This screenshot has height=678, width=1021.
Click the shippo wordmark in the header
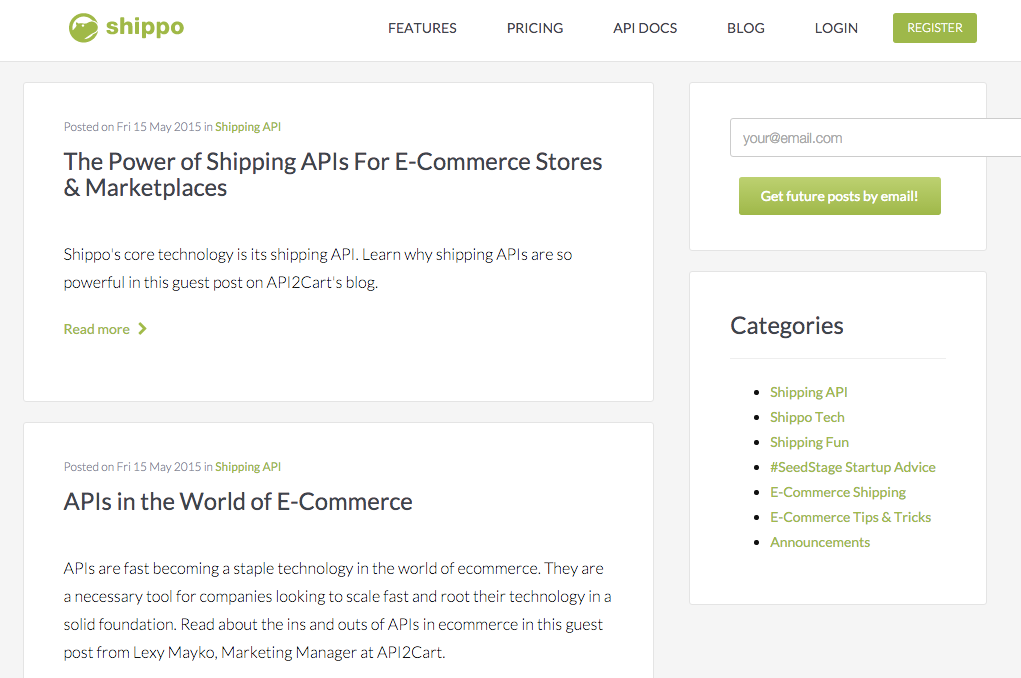click(x=145, y=27)
